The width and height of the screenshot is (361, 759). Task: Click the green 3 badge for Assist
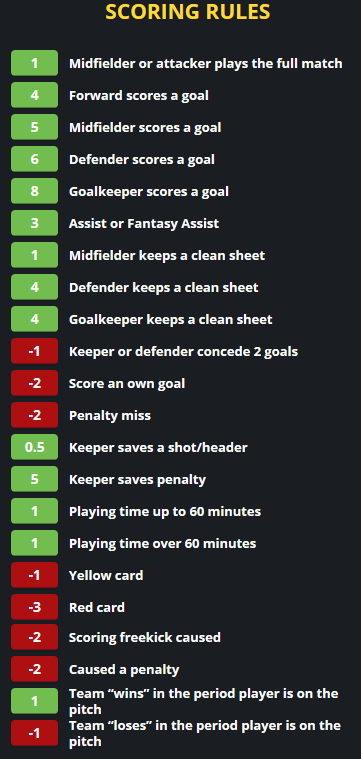(x=34, y=223)
